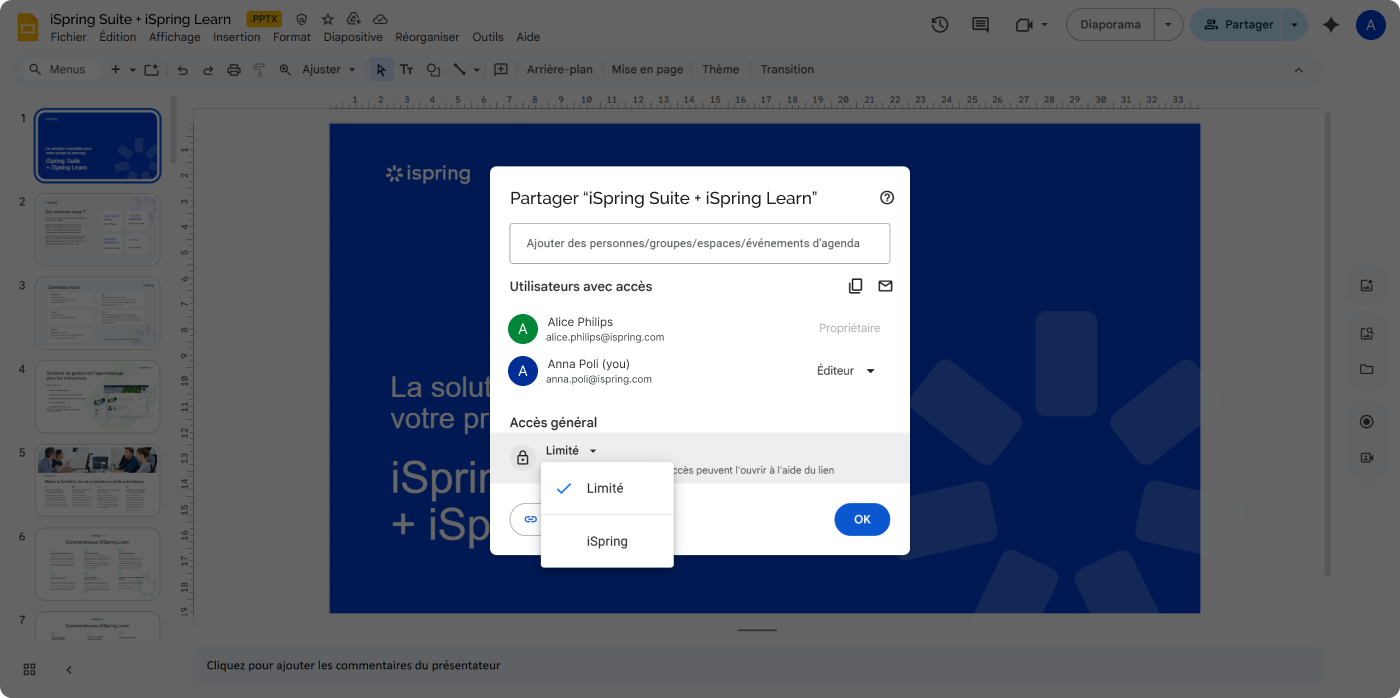
Task: Click the print icon in toolbar
Action: (234, 70)
